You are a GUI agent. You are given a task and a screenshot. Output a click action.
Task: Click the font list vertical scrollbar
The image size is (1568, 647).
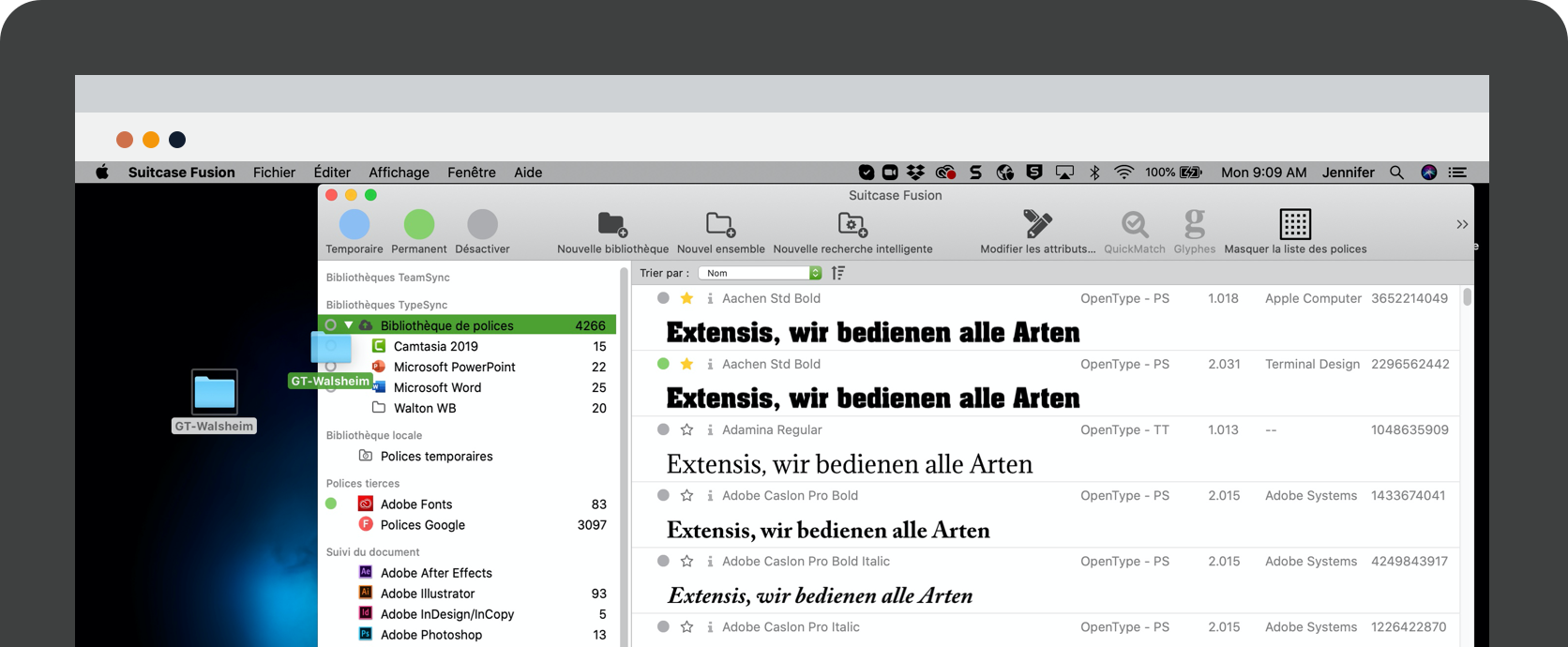click(1467, 297)
